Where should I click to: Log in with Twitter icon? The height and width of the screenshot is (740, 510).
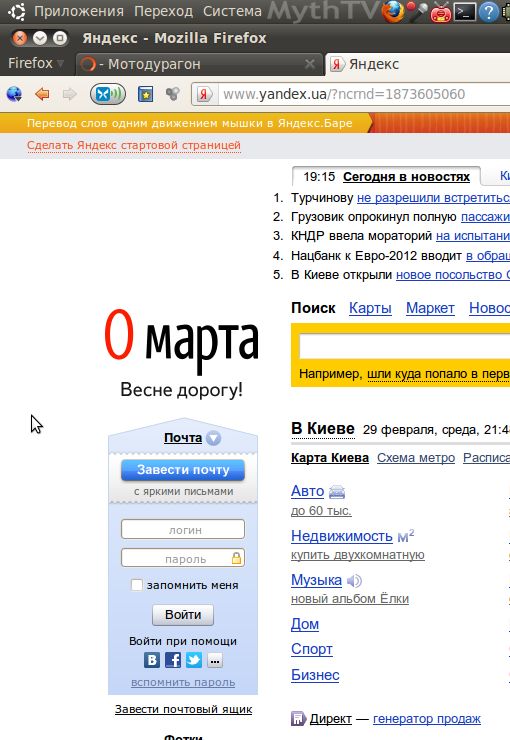193,660
